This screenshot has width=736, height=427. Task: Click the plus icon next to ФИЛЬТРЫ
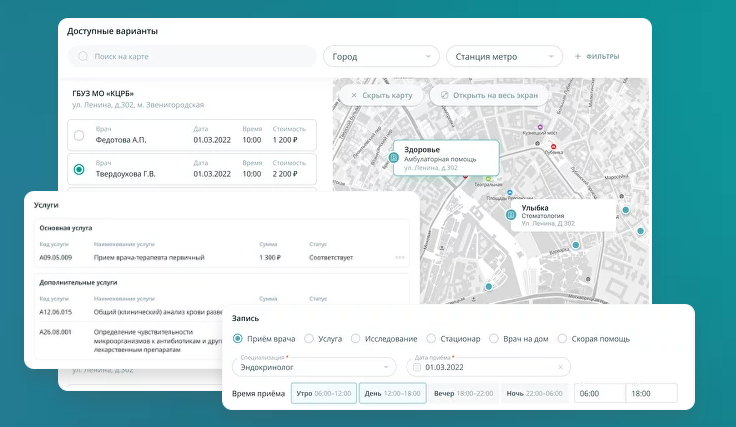[x=577, y=56]
